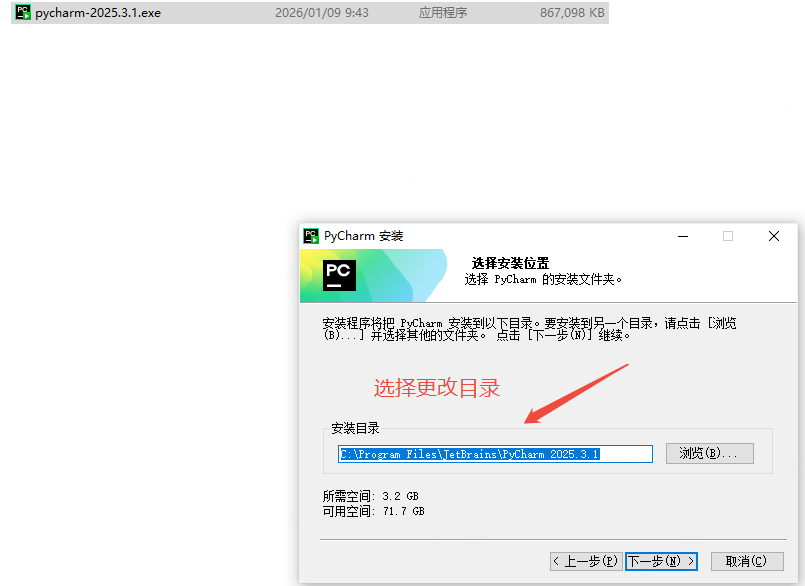Minimize the PyCharm 安装 window
Screen dimensions: 805x586
click(683, 236)
